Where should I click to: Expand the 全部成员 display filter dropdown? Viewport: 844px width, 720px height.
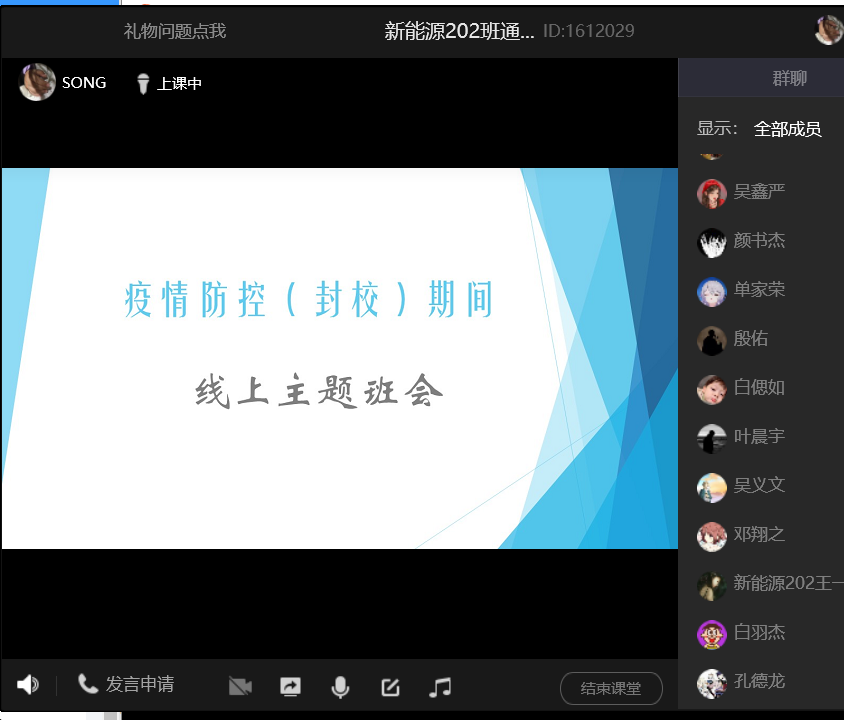coord(787,129)
